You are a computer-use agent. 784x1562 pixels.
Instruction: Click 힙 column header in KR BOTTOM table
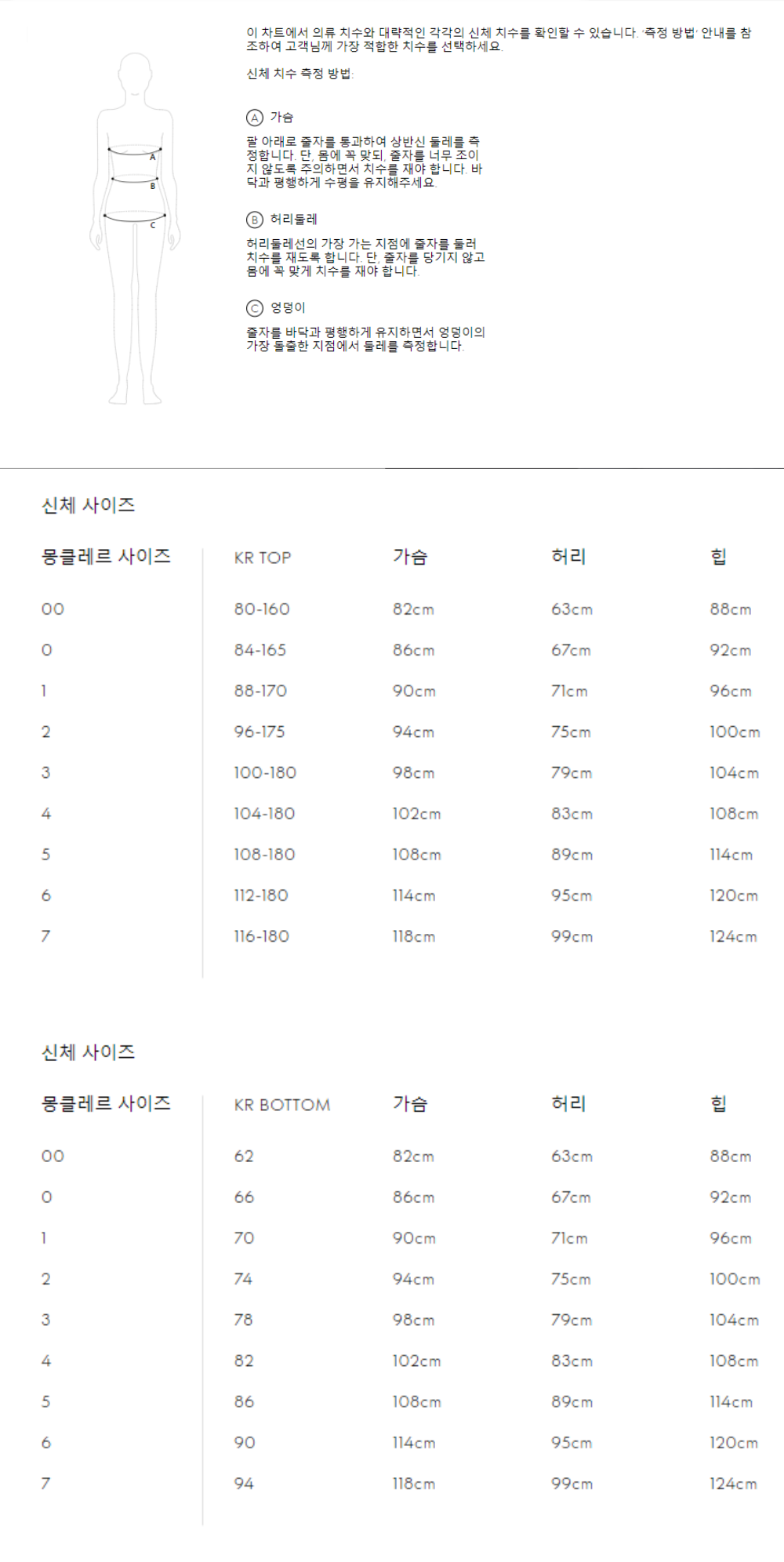coord(718,1104)
